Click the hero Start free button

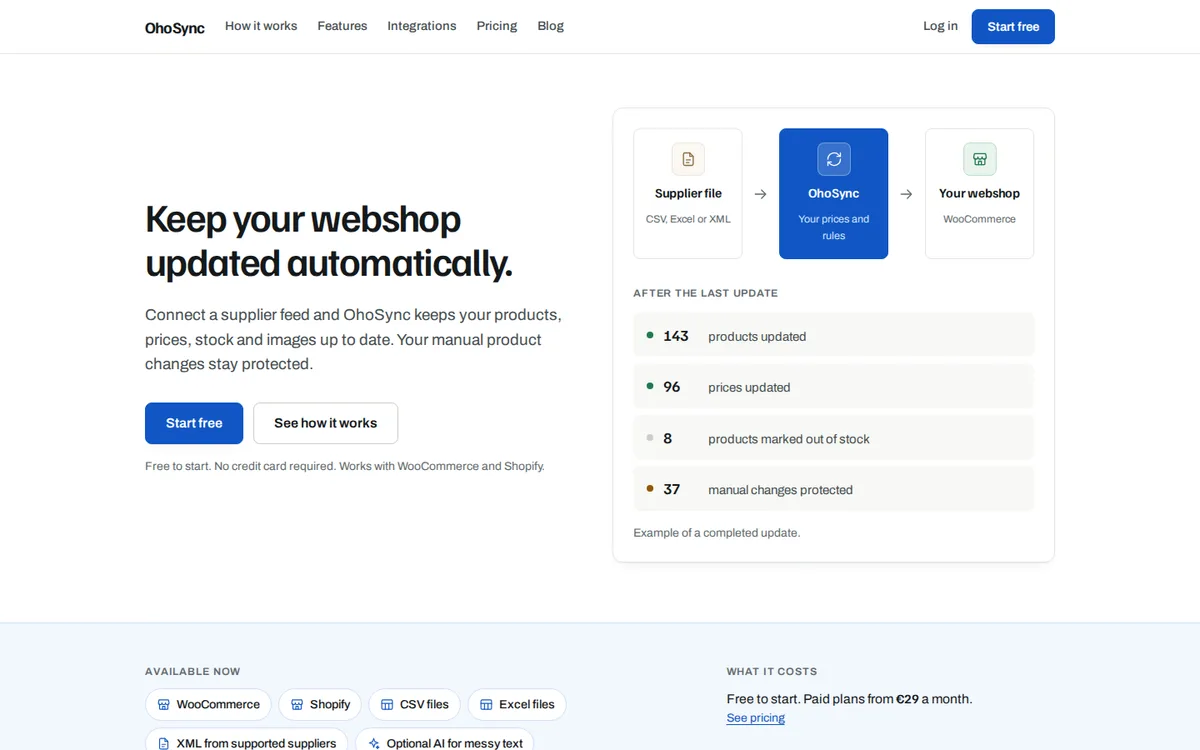(x=194, y=423)
